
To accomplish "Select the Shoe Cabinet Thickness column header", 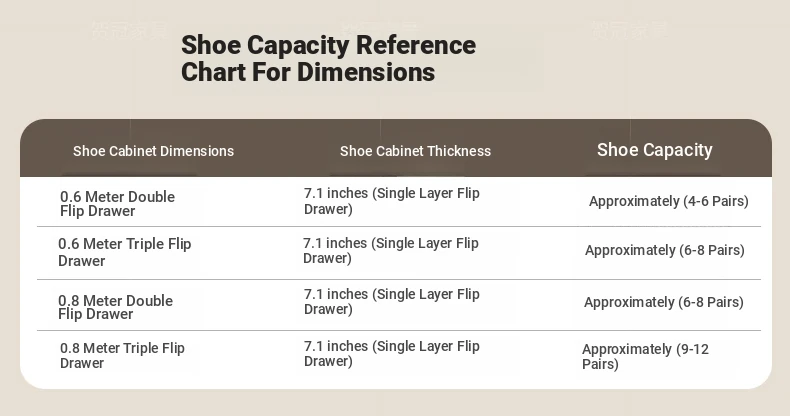I will [415, 151].
